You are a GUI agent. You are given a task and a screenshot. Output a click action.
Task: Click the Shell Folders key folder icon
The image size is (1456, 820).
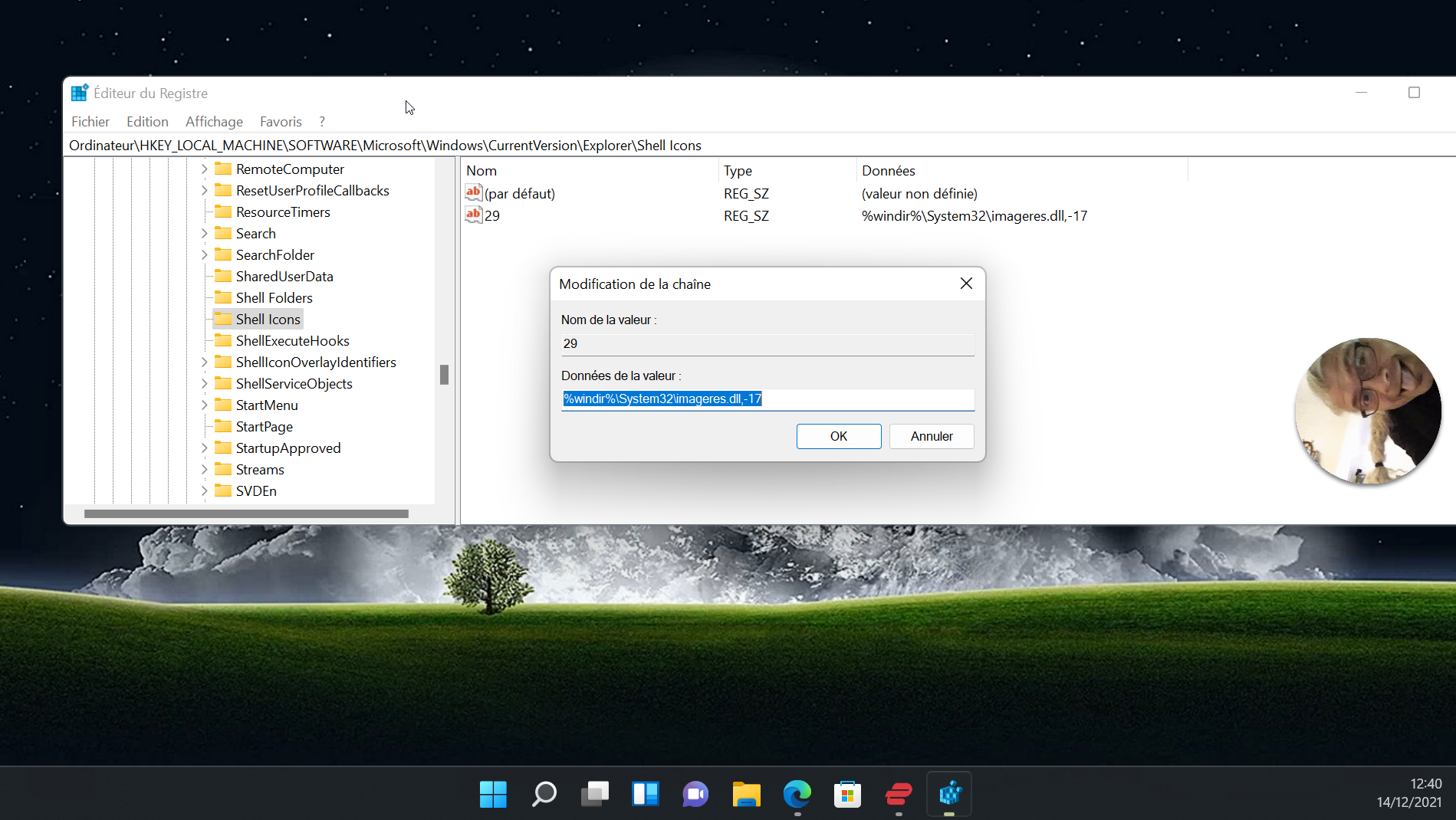(x=223, y=297)
